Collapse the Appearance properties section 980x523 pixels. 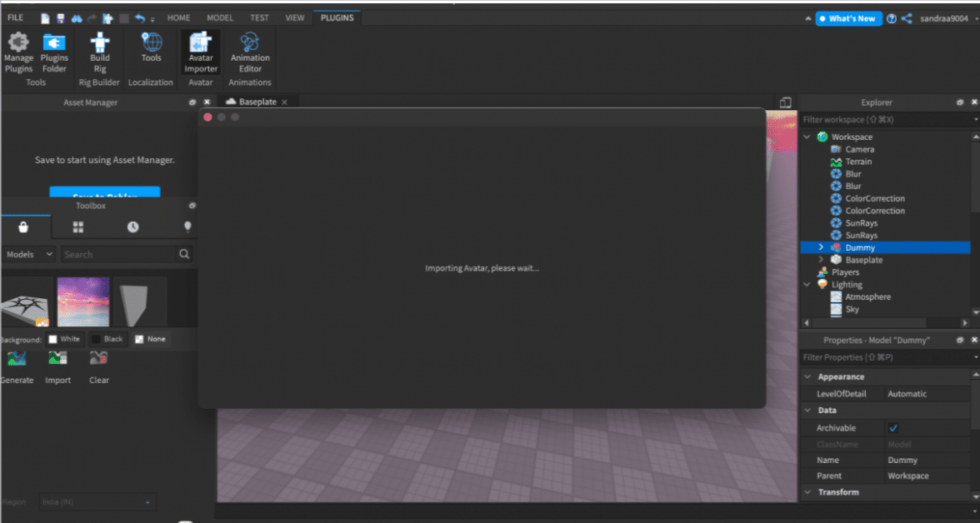pyautogui.click(x=808, y=377)
